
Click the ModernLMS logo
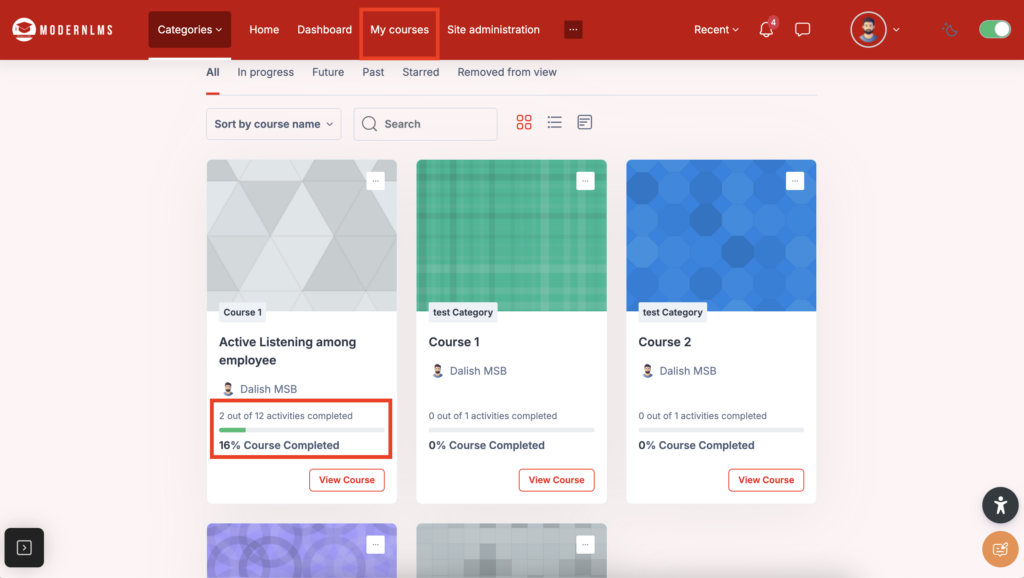(x=62, y=30)
